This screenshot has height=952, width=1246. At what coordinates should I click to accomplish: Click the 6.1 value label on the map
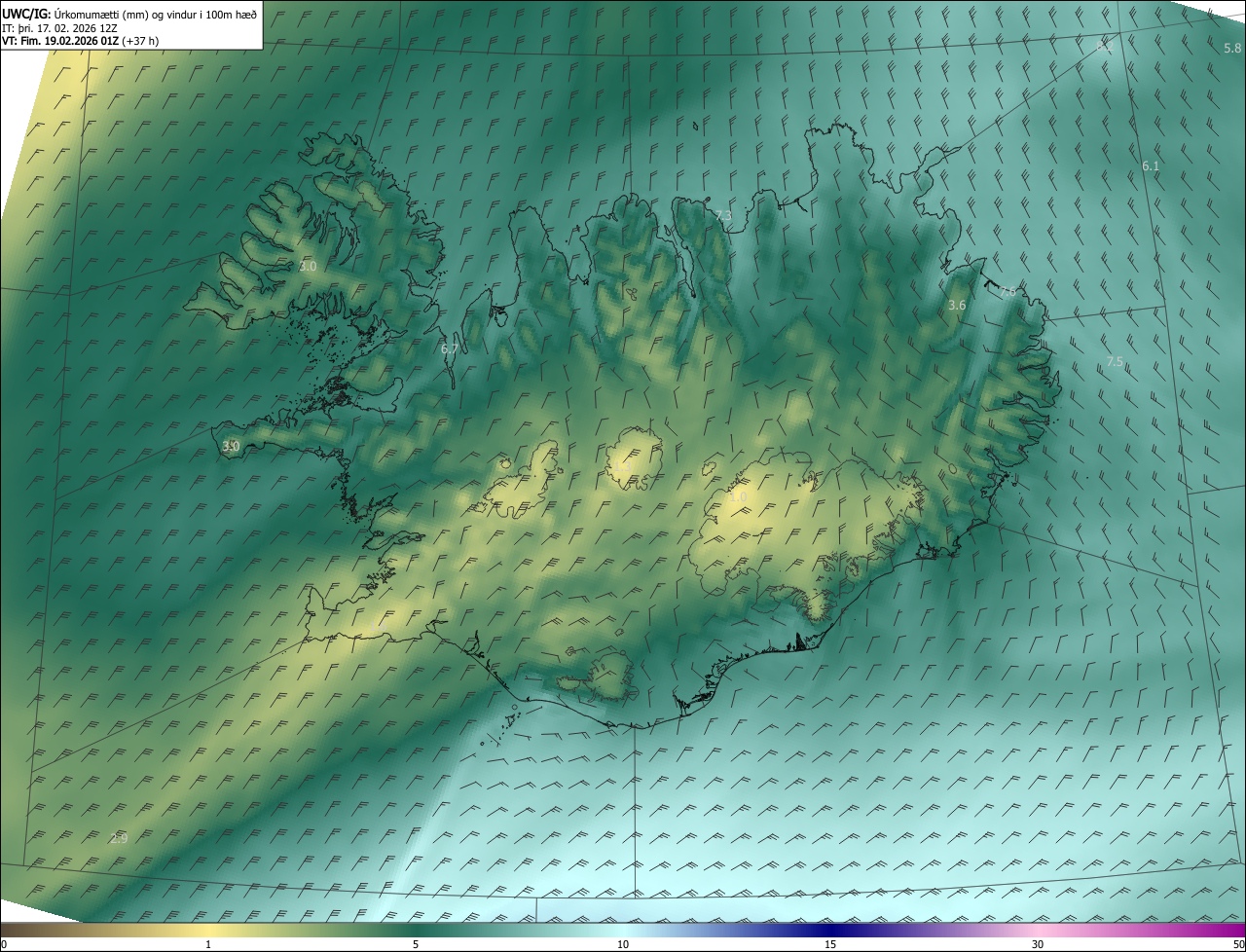[x=1151, y=166]
